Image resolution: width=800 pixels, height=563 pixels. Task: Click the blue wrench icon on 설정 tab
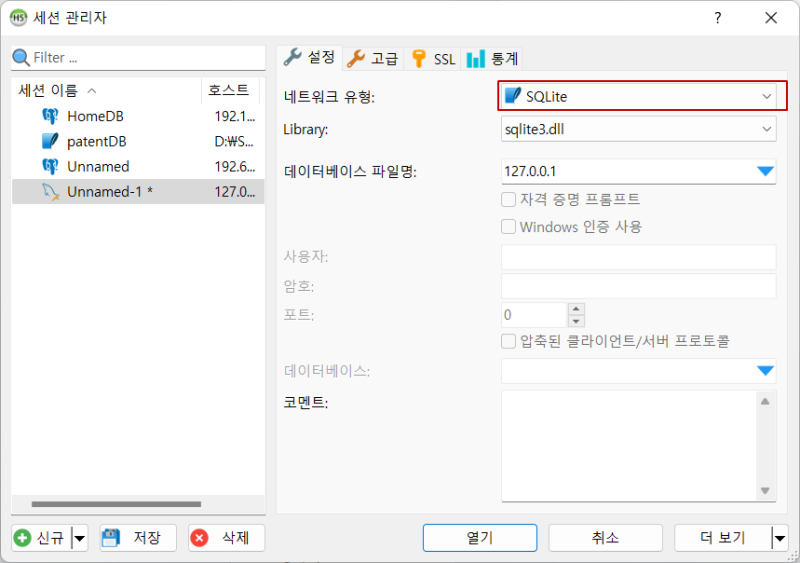tap(292, 57)
